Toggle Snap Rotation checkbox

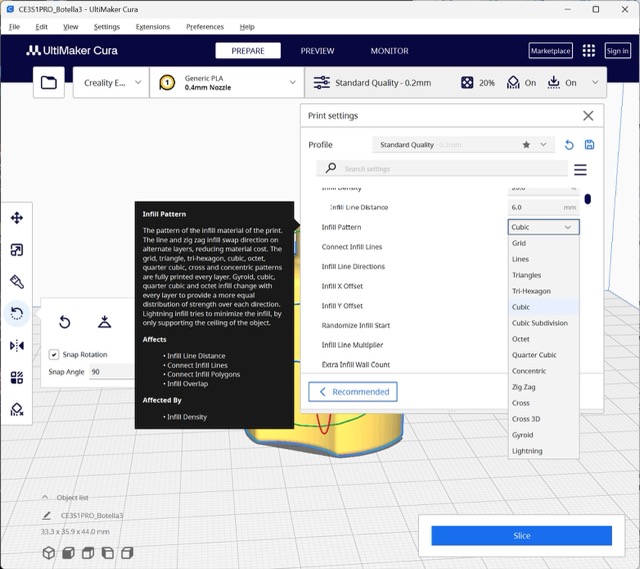[x=54, y=354]
